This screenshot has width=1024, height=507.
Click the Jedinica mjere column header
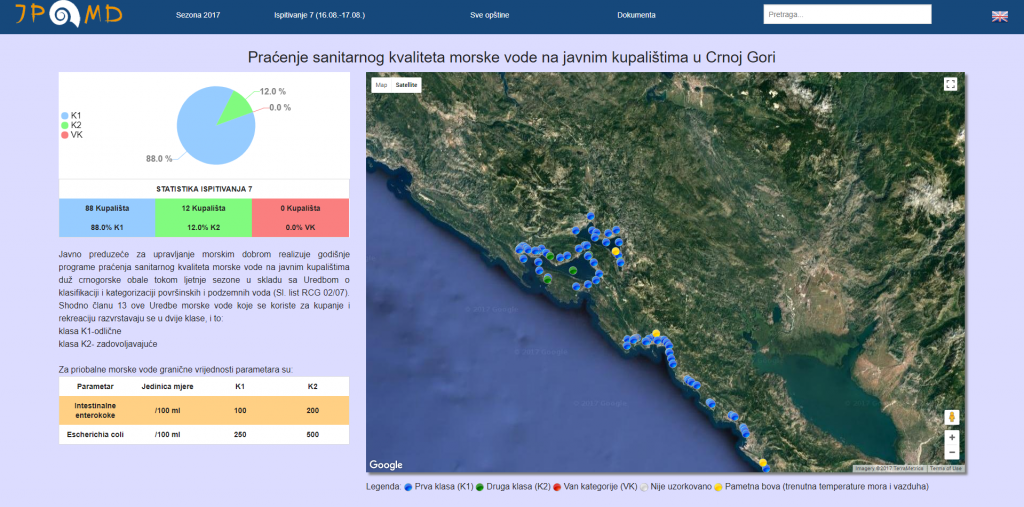167,386
